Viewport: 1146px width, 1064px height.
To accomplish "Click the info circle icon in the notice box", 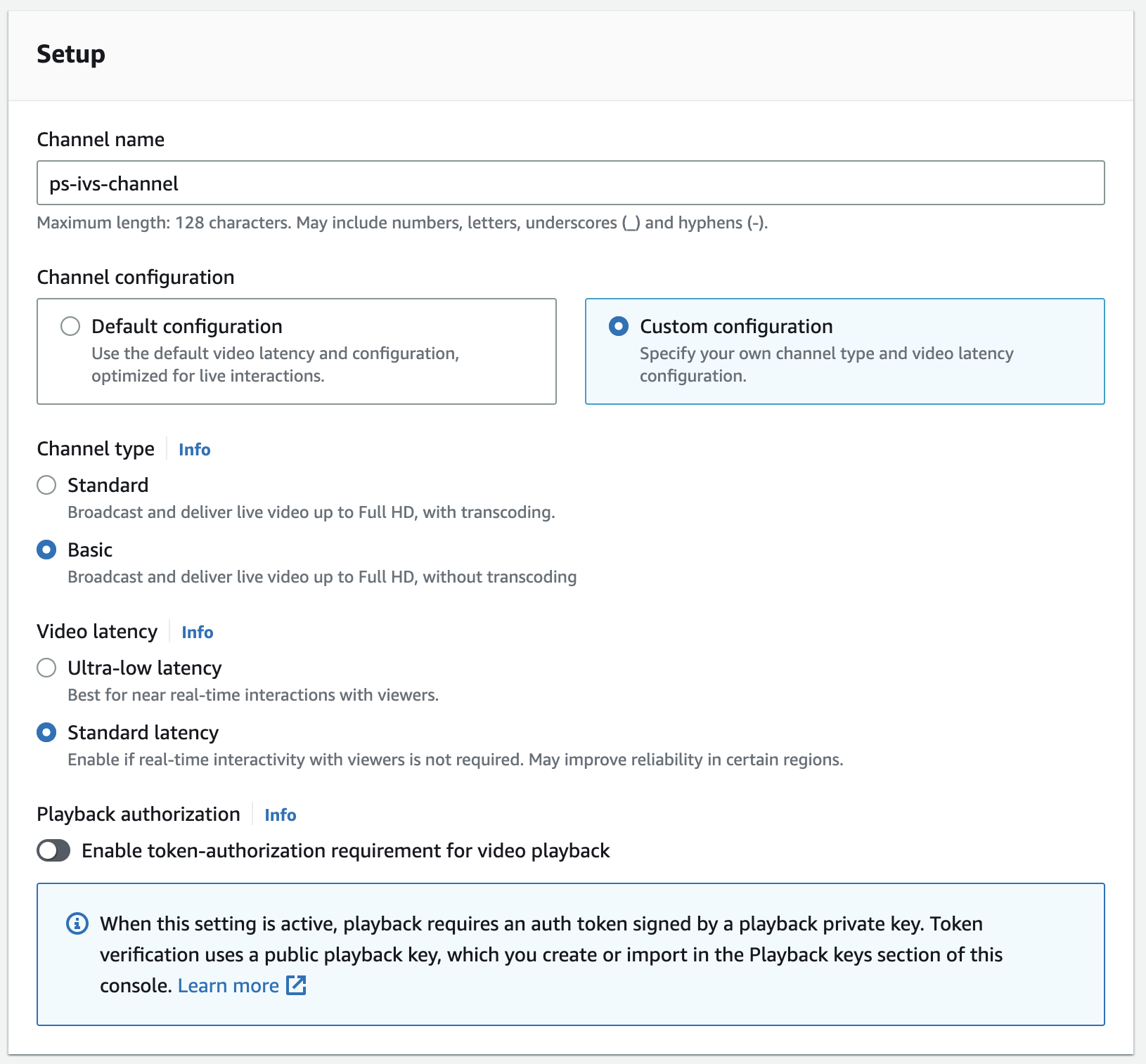I will tap(77, 923).
